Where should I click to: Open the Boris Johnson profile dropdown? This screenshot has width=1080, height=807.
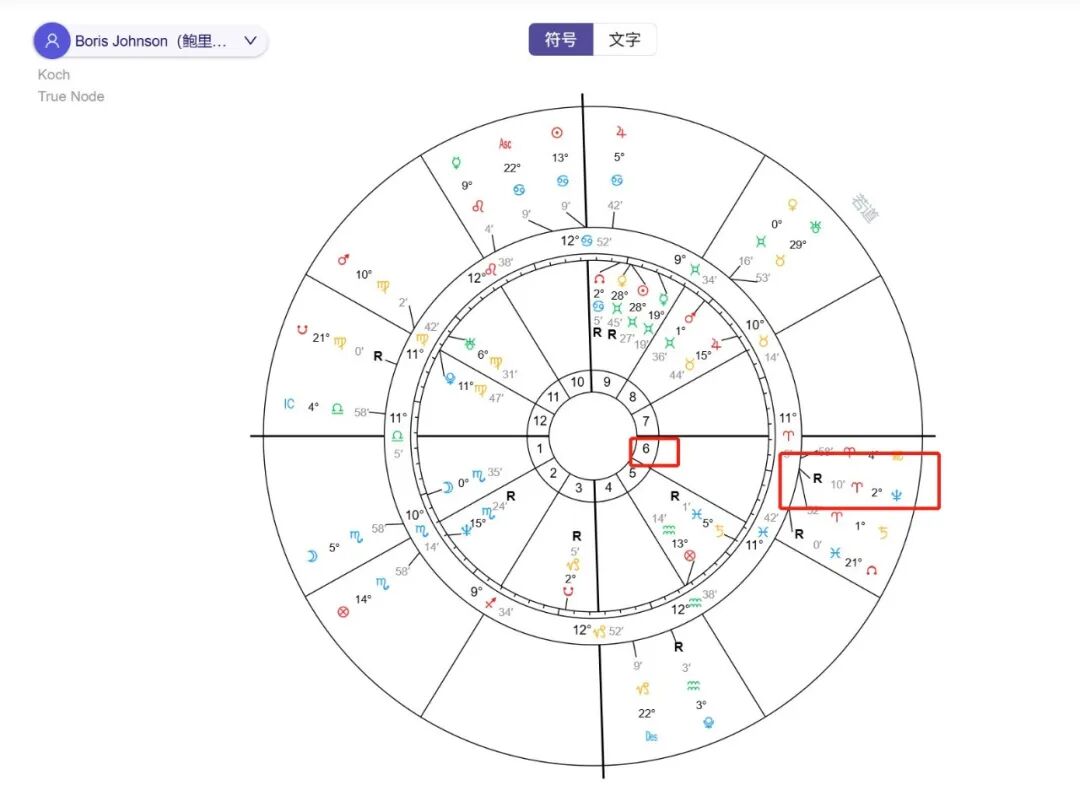pyautogui.click(x=250, y=40)
